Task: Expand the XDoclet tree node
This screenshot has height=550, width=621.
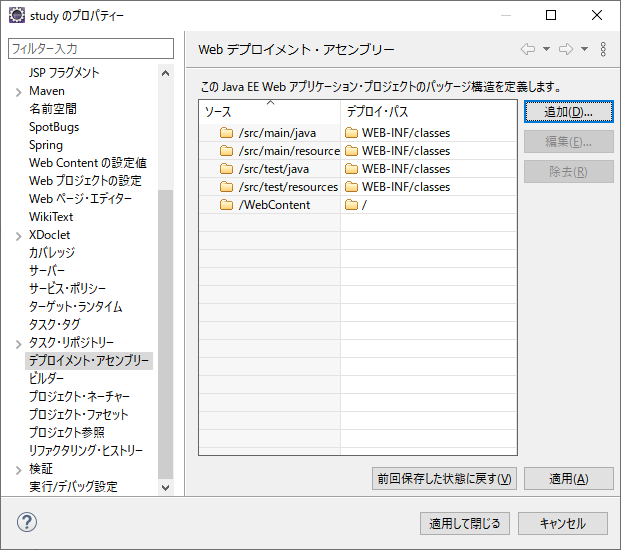Action: tap(18, 236)
